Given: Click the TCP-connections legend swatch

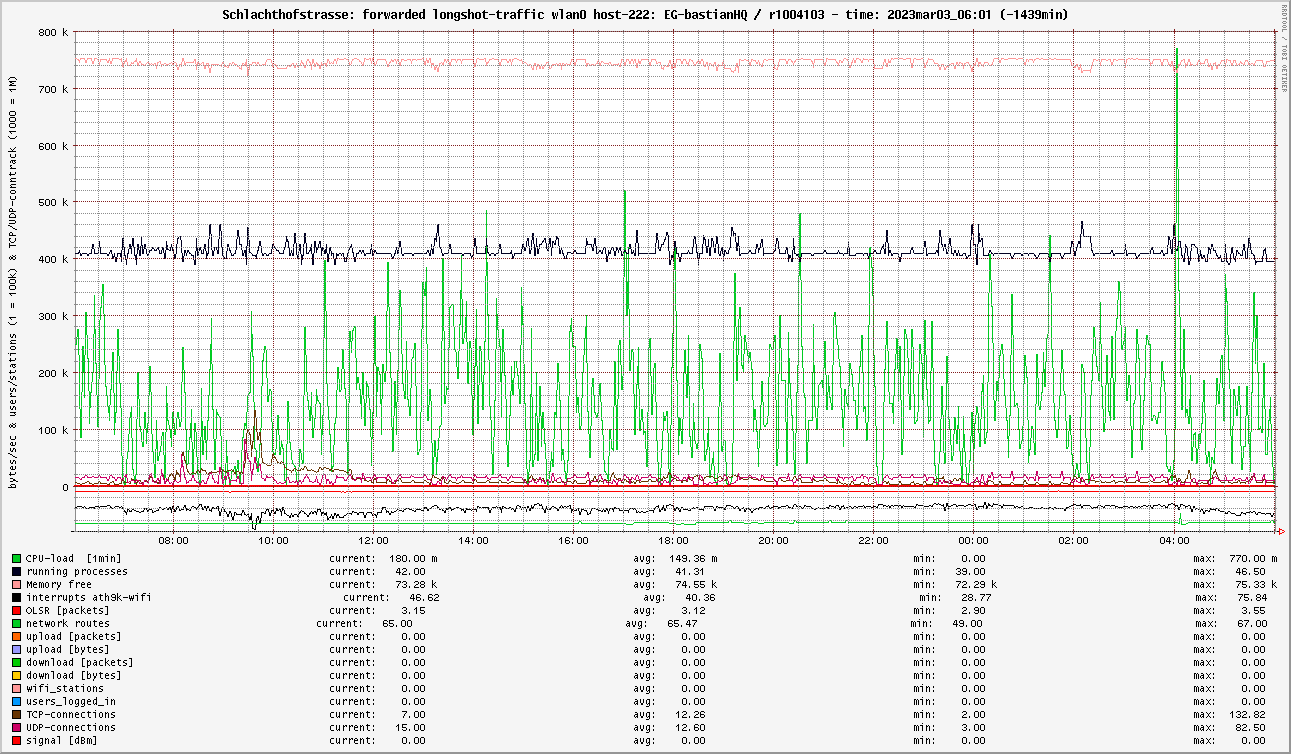Looking at the screenshot, I should (x=17, y=714).
